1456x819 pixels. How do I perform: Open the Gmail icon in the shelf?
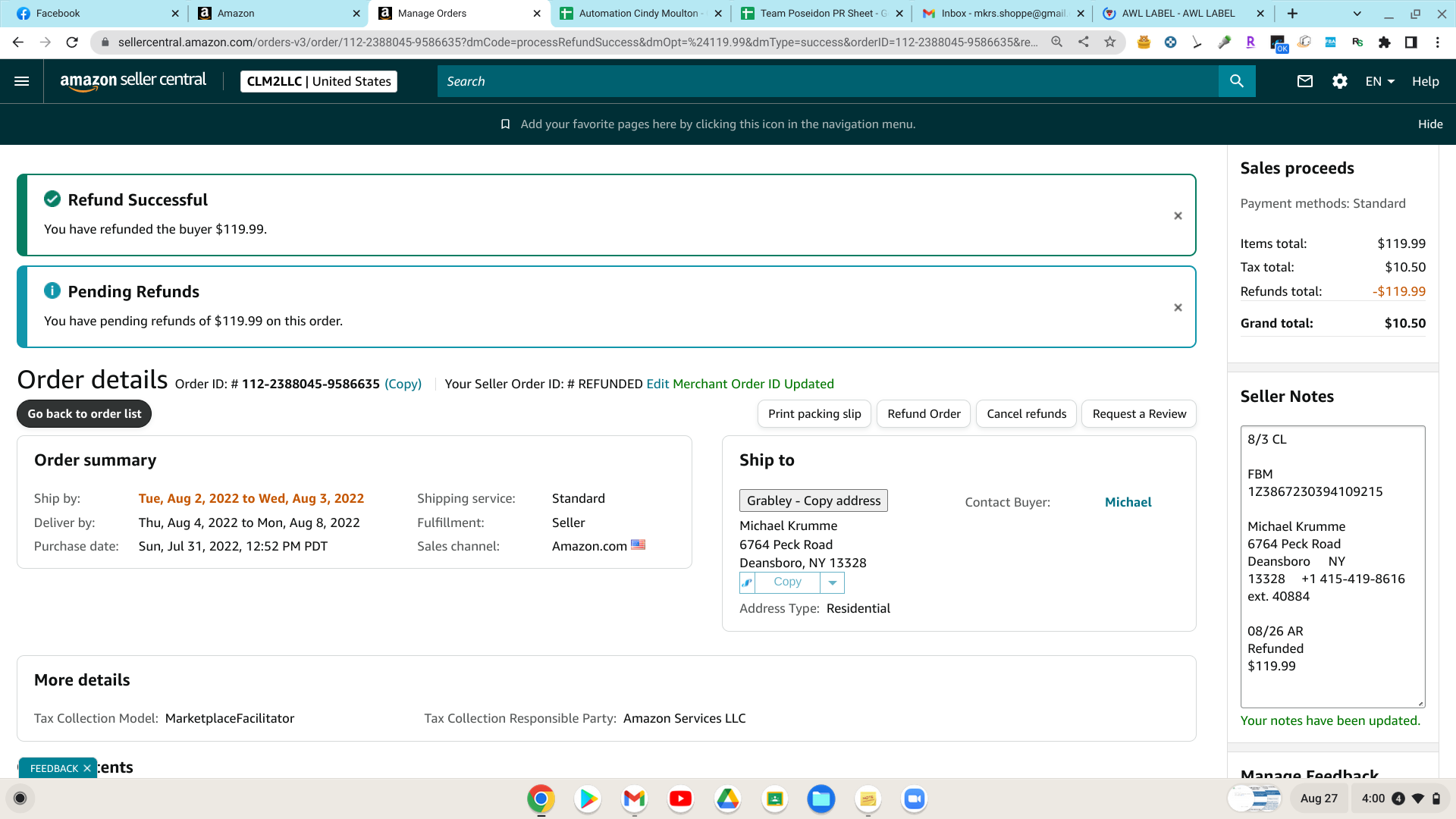pyautogui.click(x=634, y=799)
